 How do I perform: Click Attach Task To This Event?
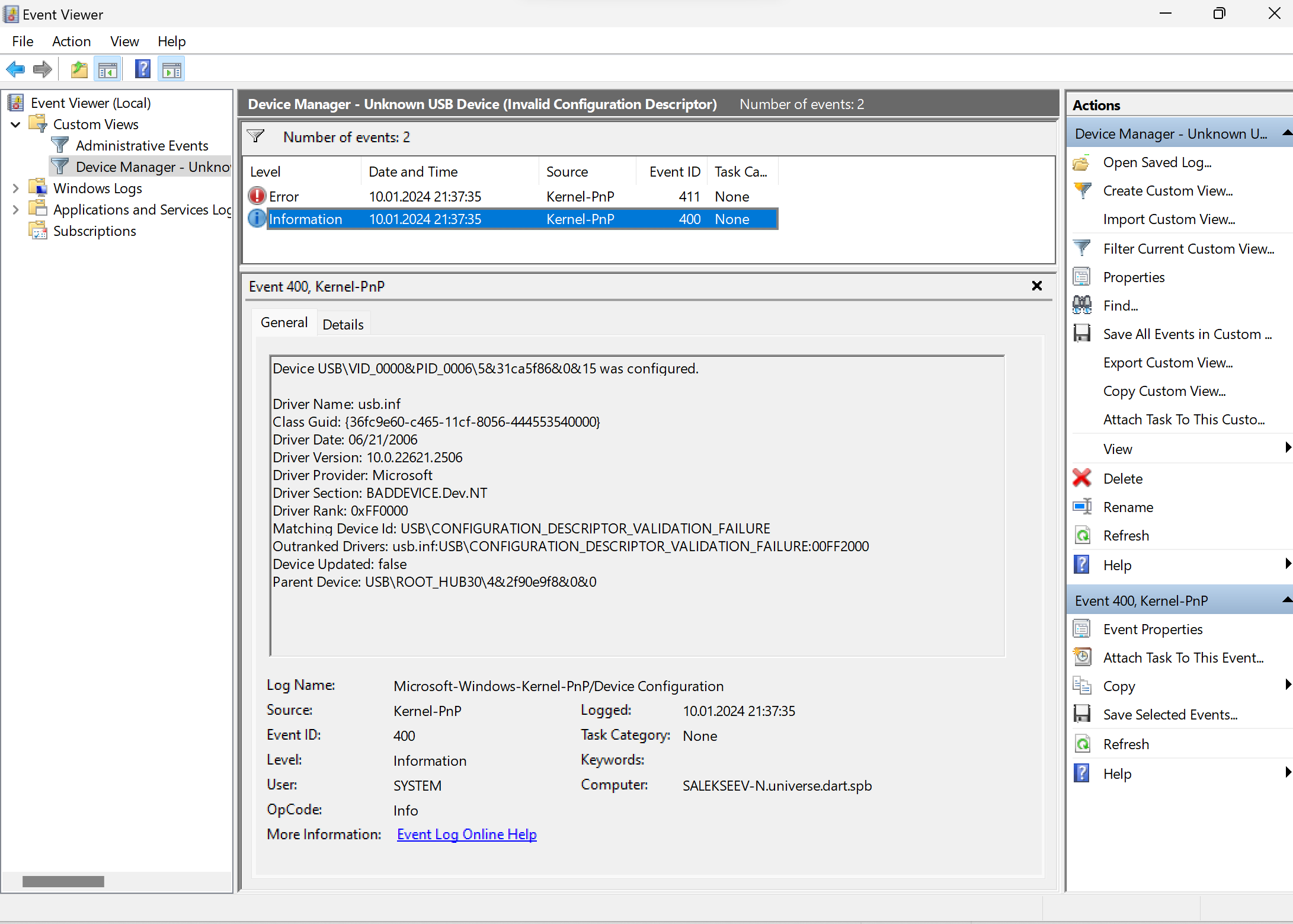1183,657
